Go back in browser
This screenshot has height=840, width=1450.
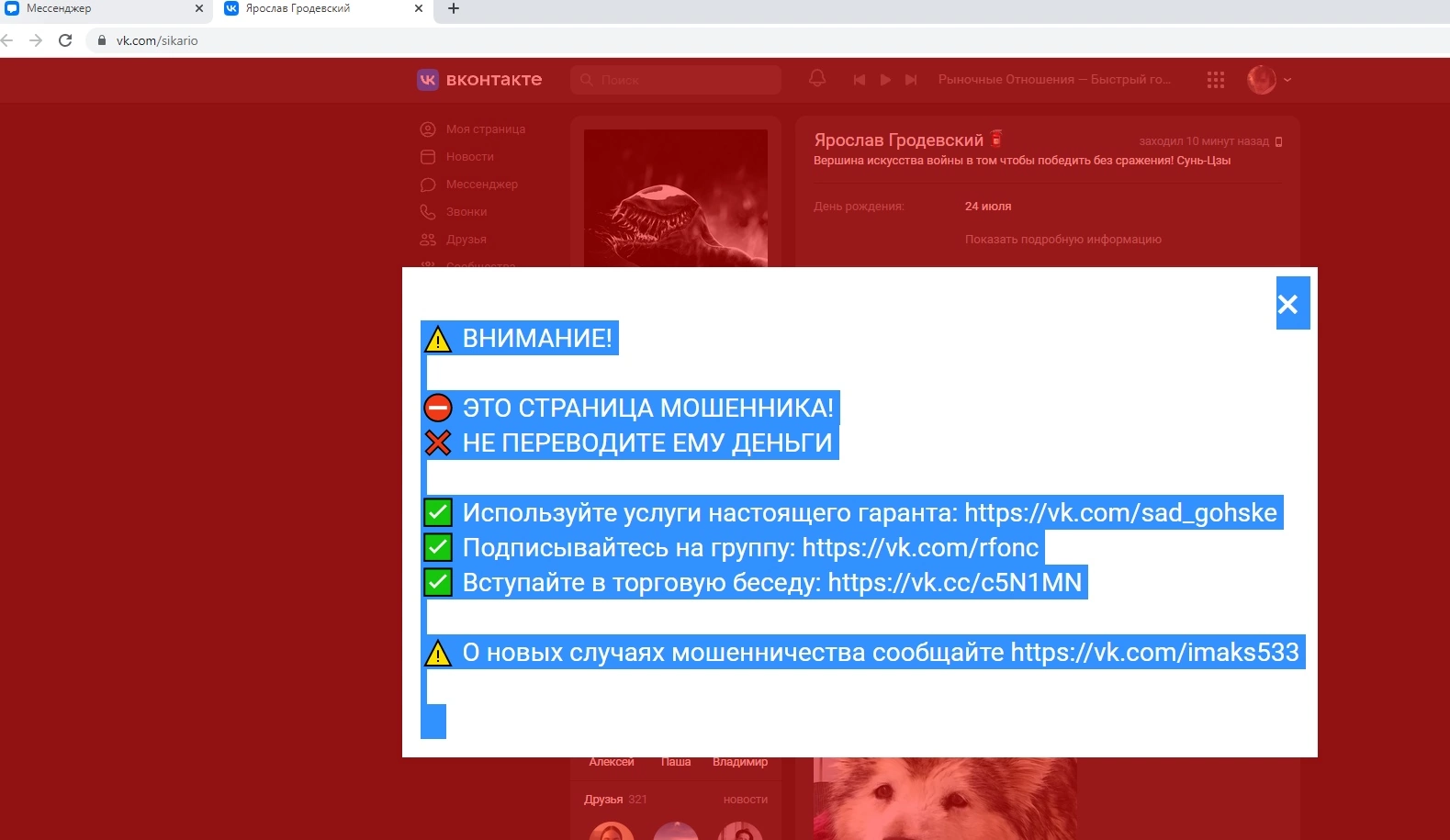coord(7,40)
